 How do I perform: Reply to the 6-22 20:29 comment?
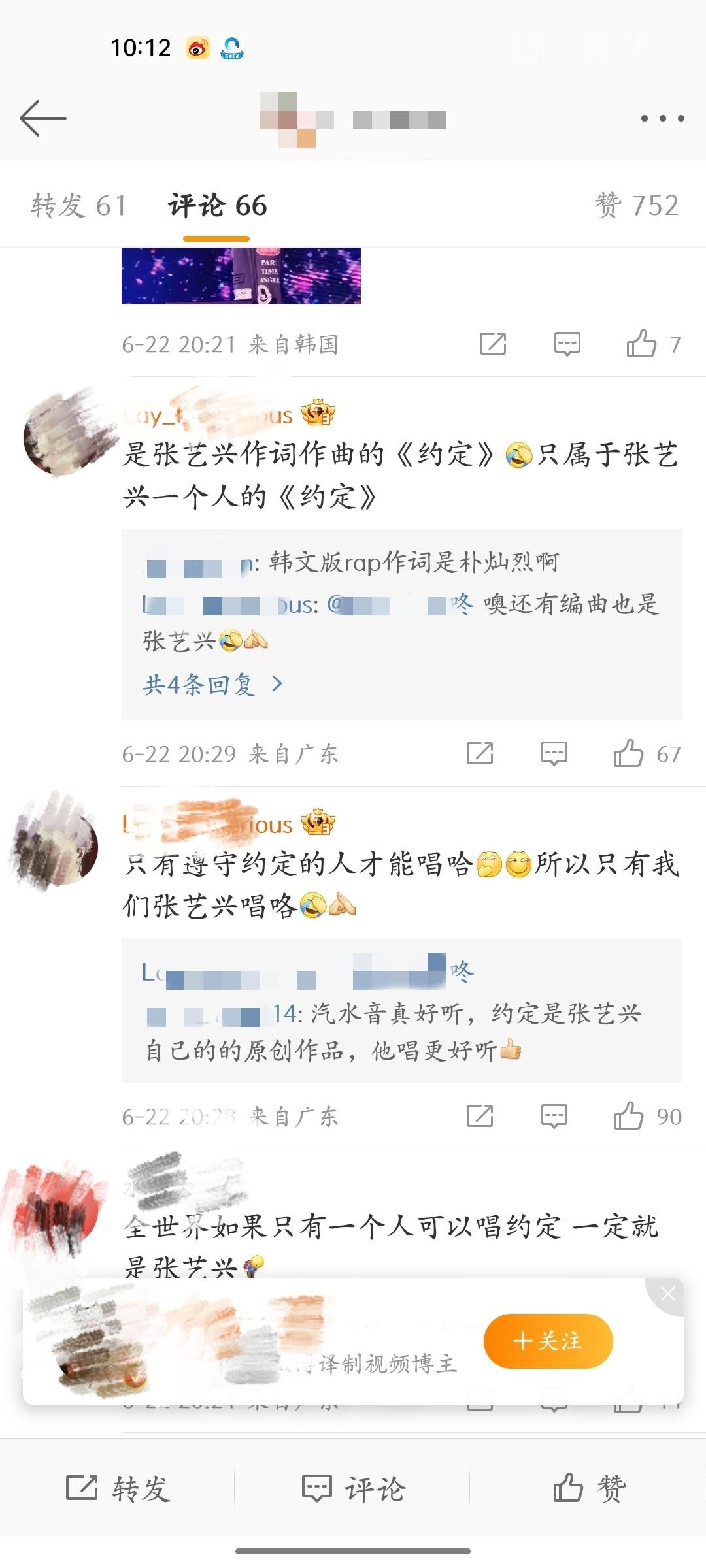[x=554, y=753]
